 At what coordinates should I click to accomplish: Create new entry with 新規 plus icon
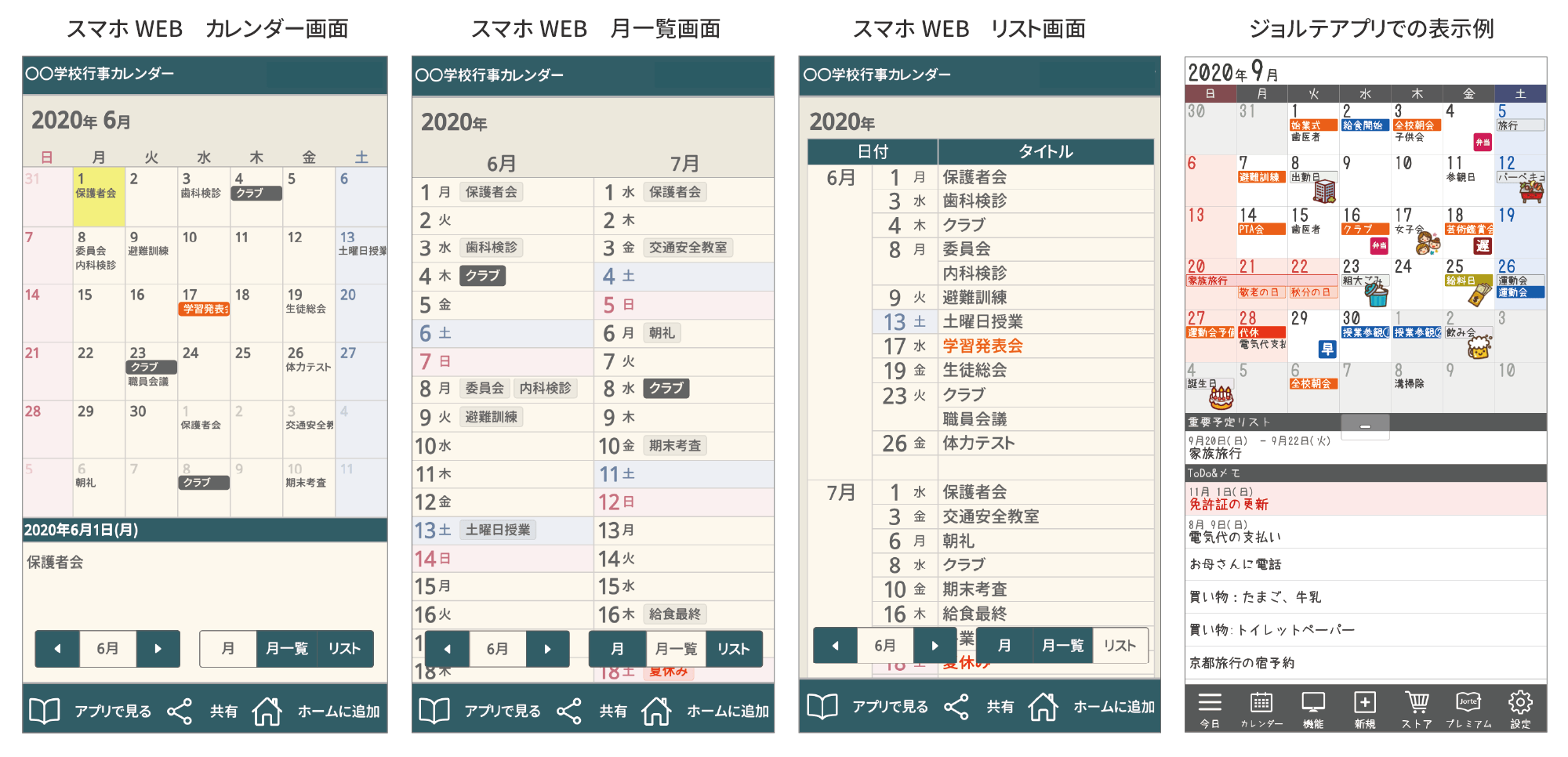click(x=1365, y=709)
